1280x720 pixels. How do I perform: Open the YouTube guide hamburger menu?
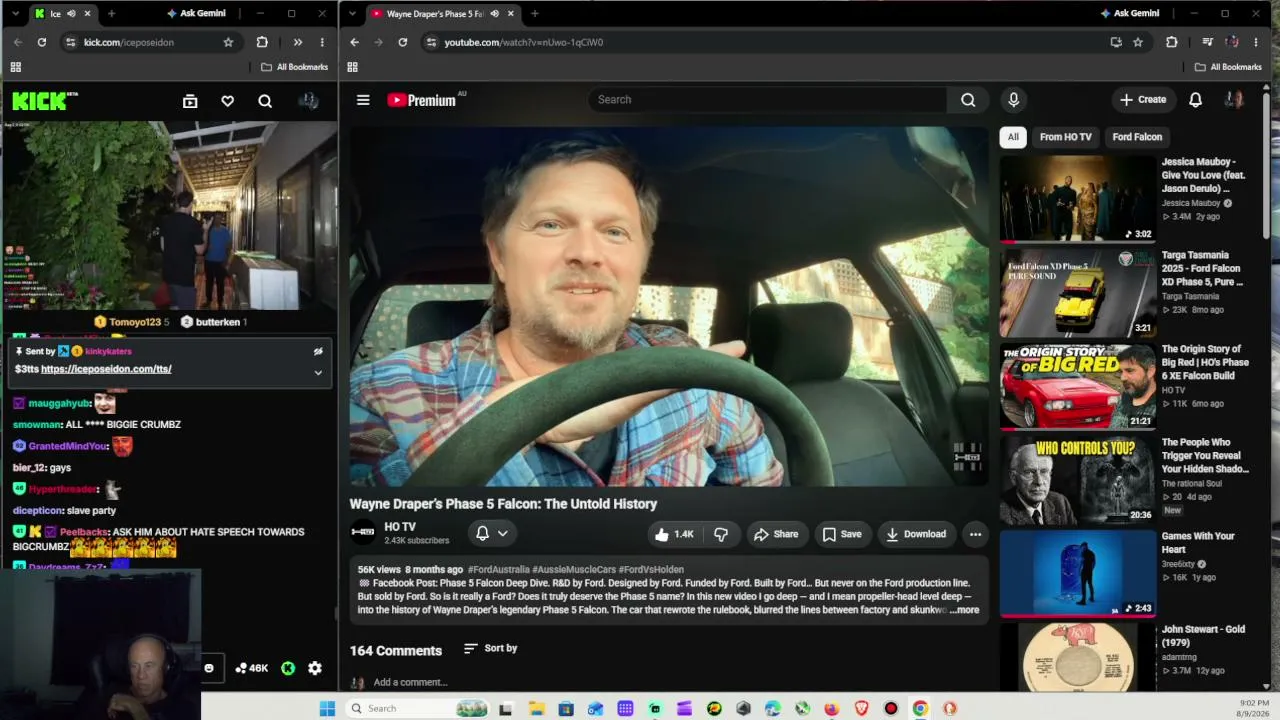coord(363,100)
